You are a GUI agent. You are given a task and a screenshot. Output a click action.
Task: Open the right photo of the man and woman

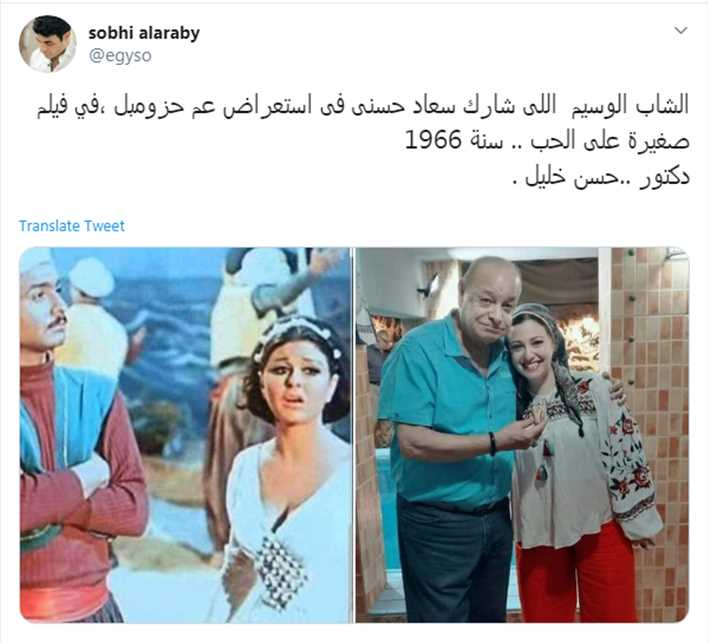point(522,435)
